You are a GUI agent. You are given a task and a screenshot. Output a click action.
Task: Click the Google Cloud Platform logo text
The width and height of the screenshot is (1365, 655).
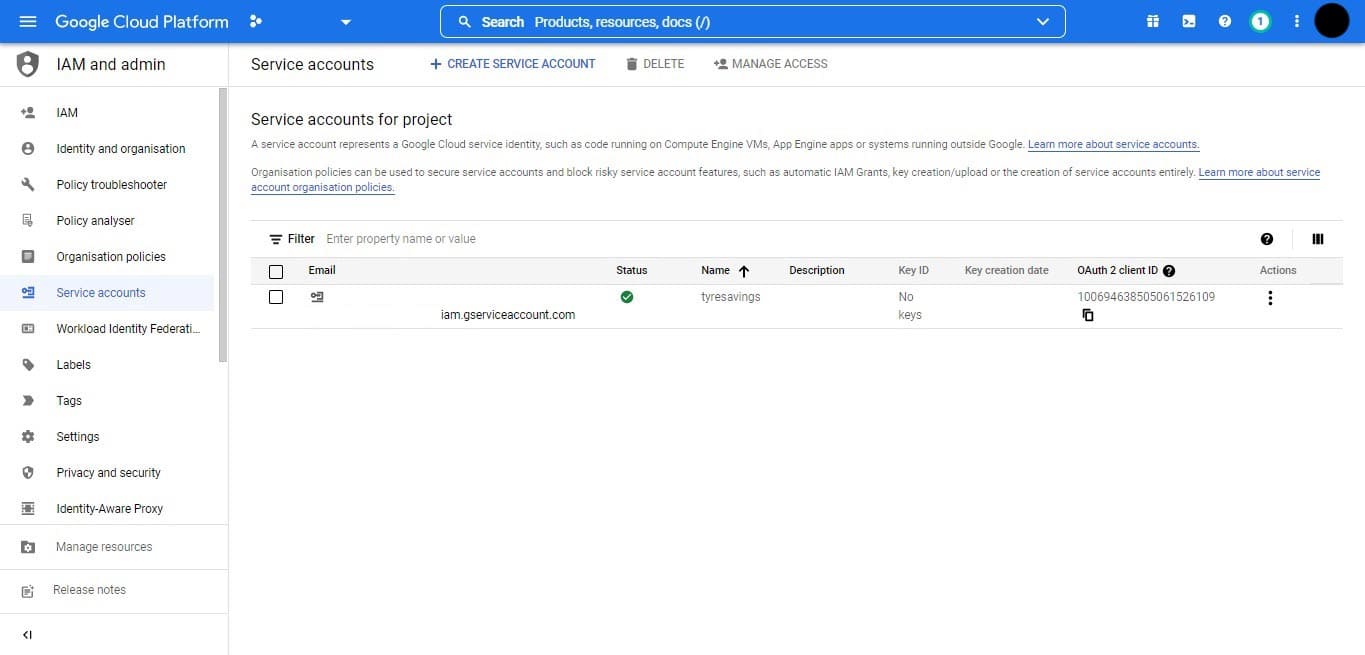tap(142, 21)
